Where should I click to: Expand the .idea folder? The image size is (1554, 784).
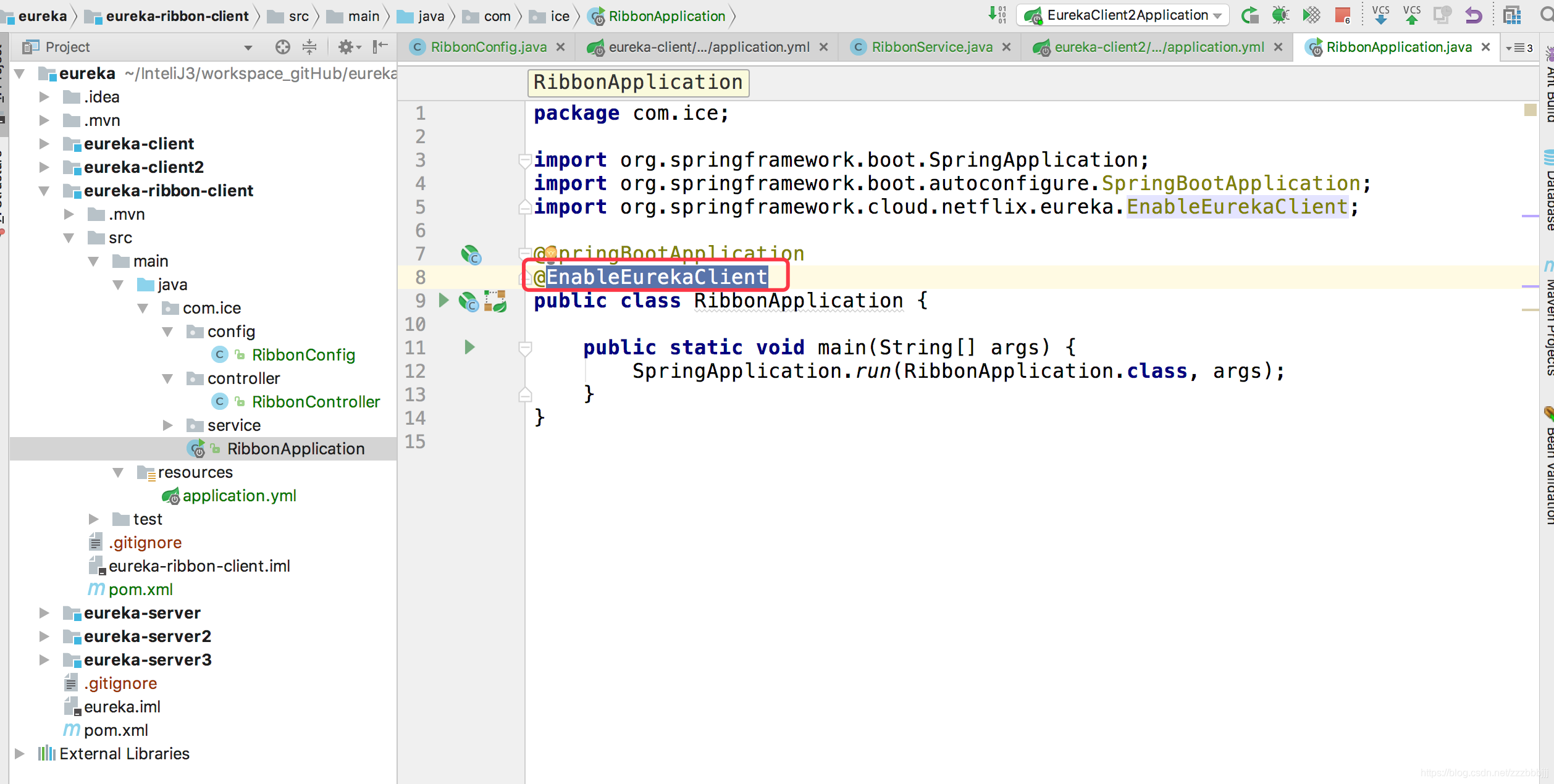tap(44, 97)
